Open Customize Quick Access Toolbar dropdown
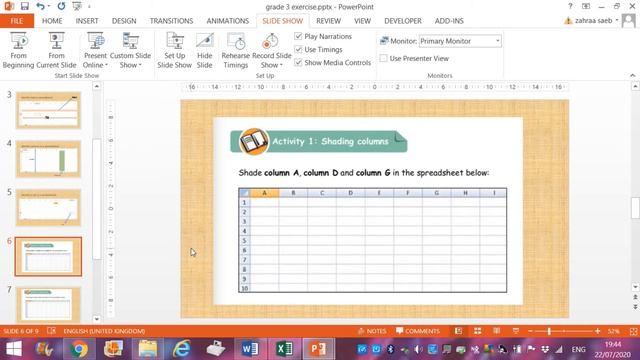The image size is (640, 360). 89,7
